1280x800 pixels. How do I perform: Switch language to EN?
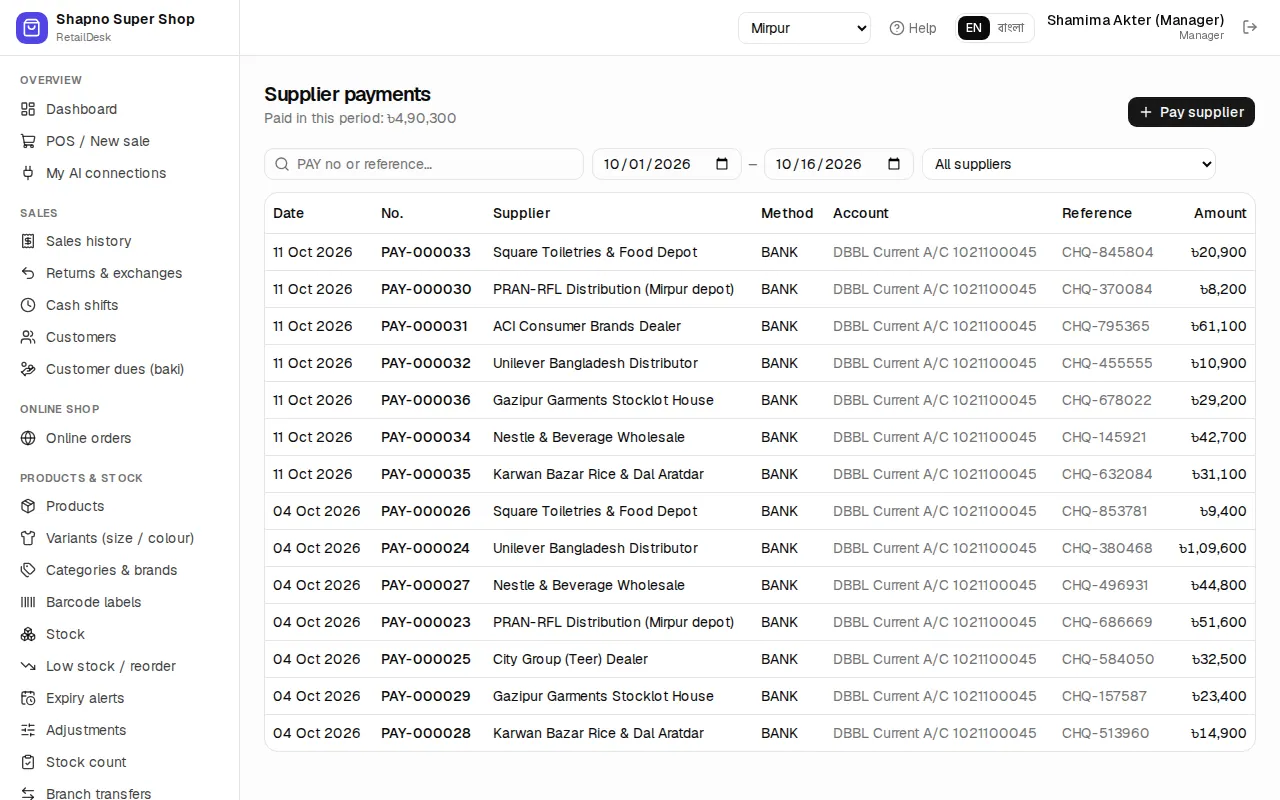(974, 28)
